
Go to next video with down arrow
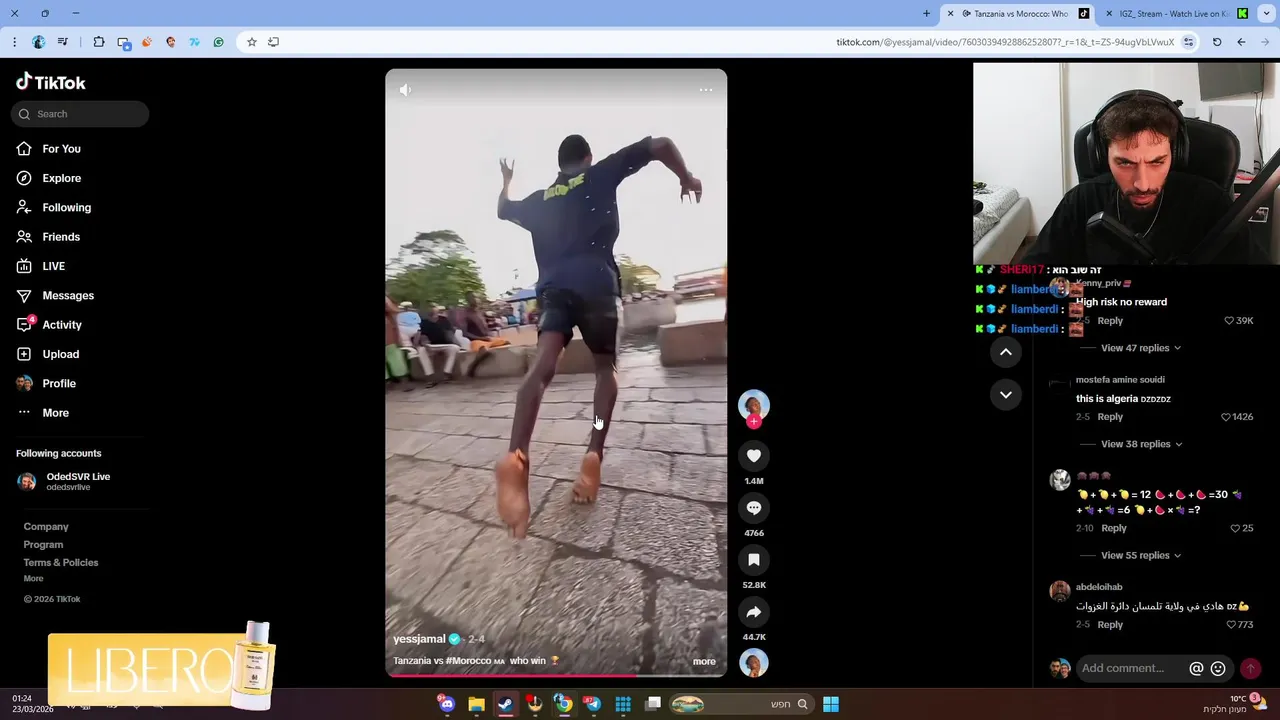[1006, 395]
